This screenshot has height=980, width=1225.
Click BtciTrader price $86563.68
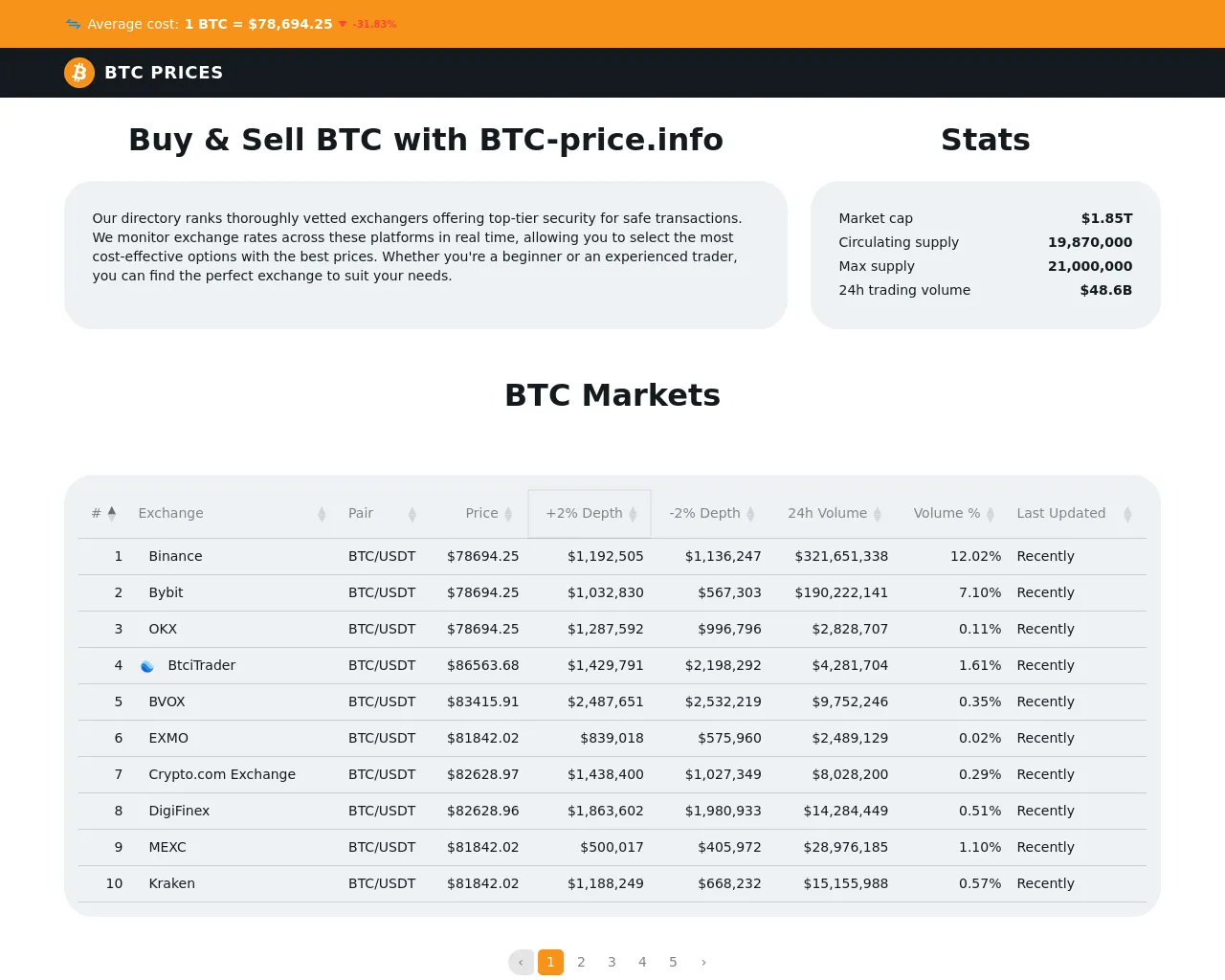(x=482, y=665)
